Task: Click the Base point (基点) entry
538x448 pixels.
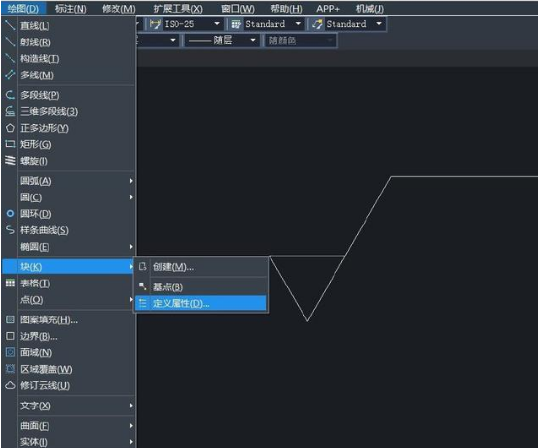Action: [x=201, y=286]
